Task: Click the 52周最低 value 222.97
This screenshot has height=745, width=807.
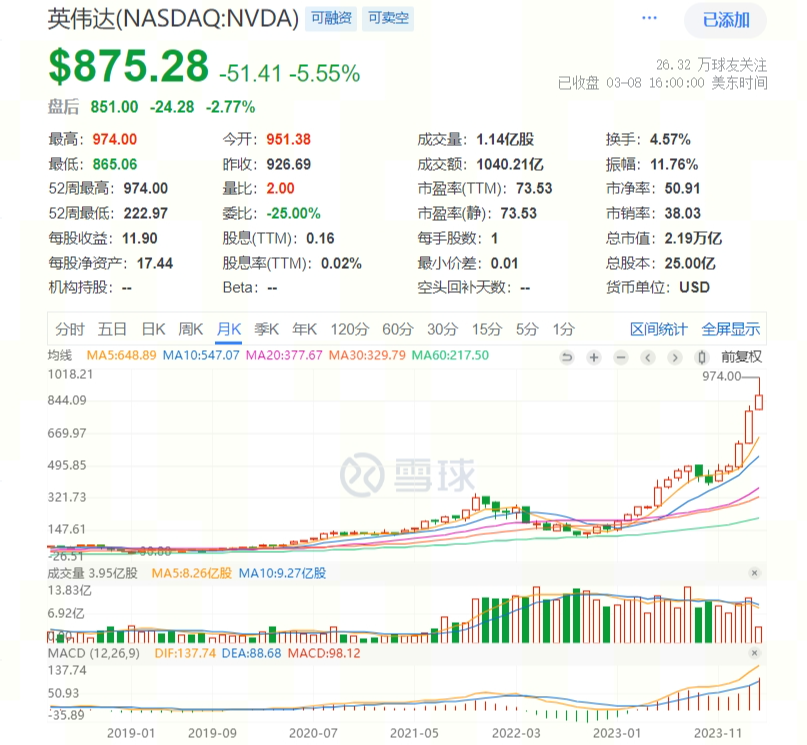Action: pyautogui.click(x=146, y=214)
